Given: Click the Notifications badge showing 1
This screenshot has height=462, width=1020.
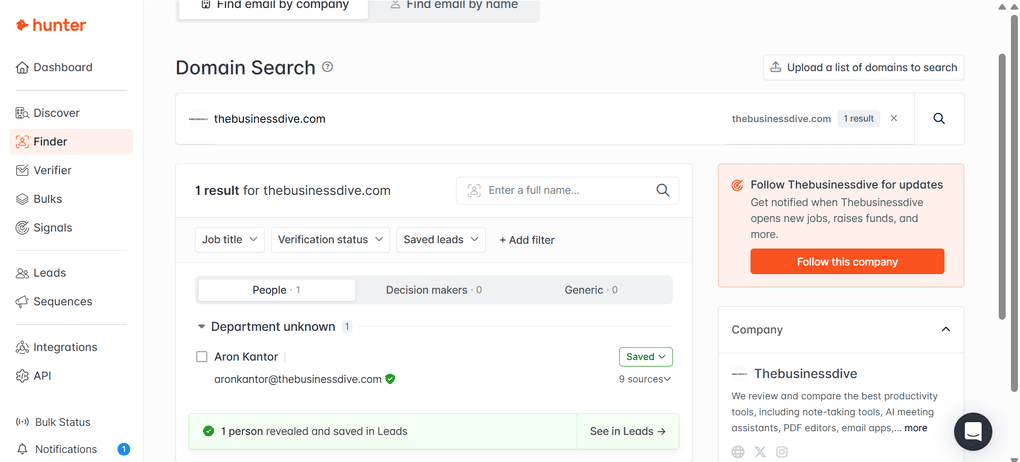Looking at the screenshot, I should coord(124,449).
